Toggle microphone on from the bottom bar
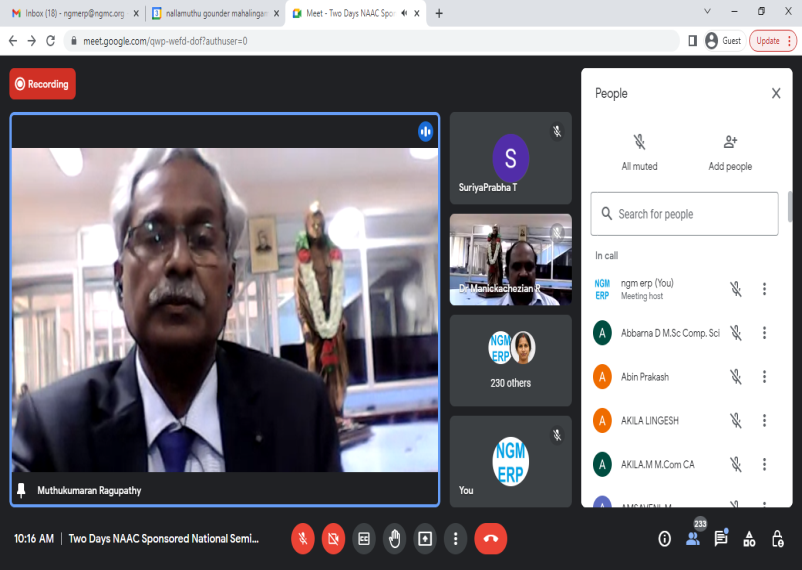The height and width of the screenshot is (570, 802). (303, 539)
